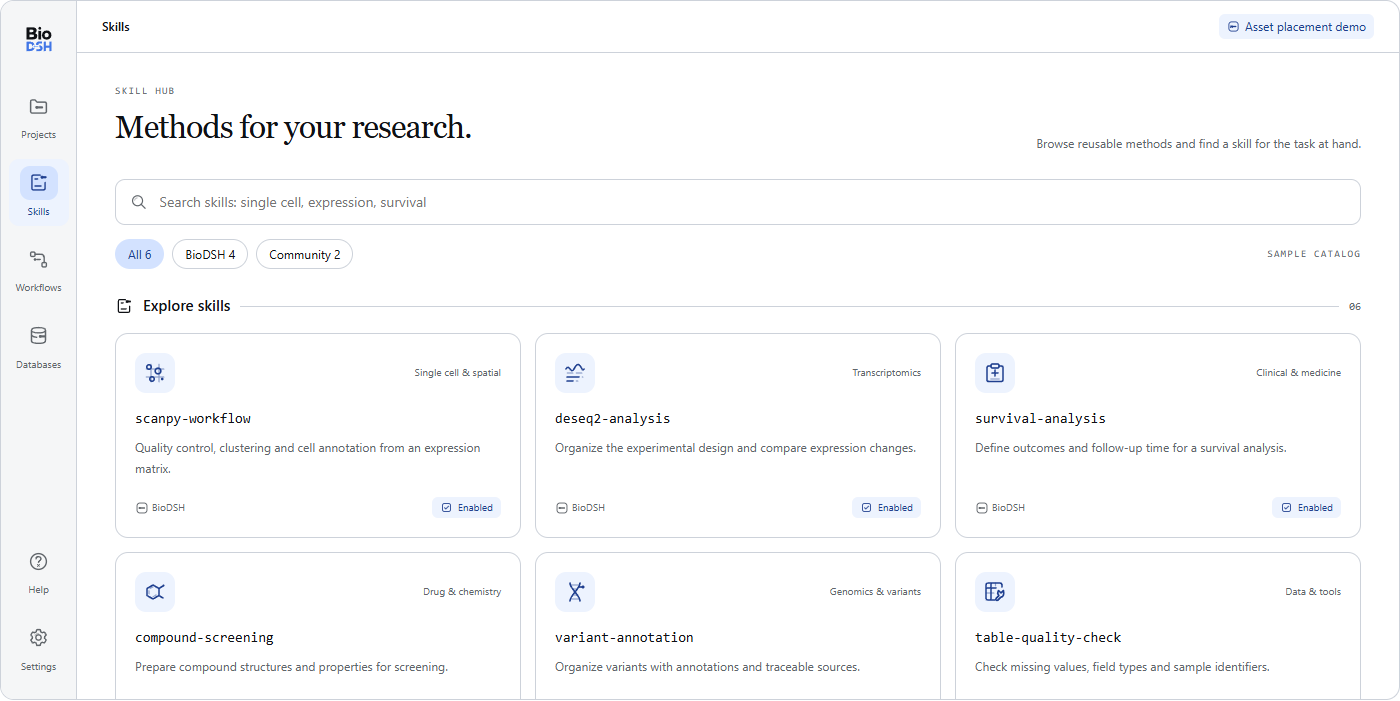Open the variant-annotation skill title

[624, 638]
